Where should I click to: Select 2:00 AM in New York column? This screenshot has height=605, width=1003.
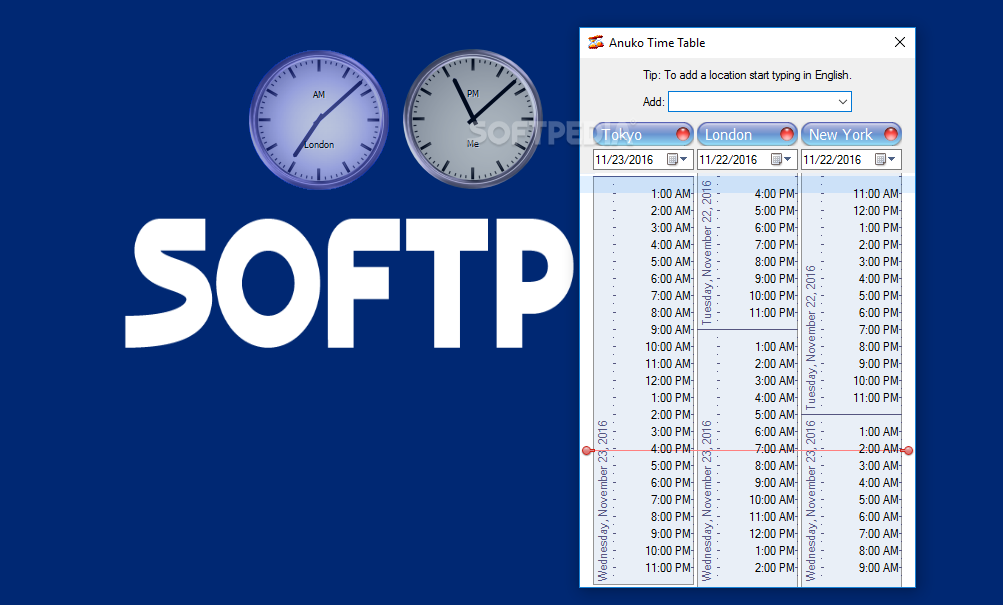click(879, 449)
